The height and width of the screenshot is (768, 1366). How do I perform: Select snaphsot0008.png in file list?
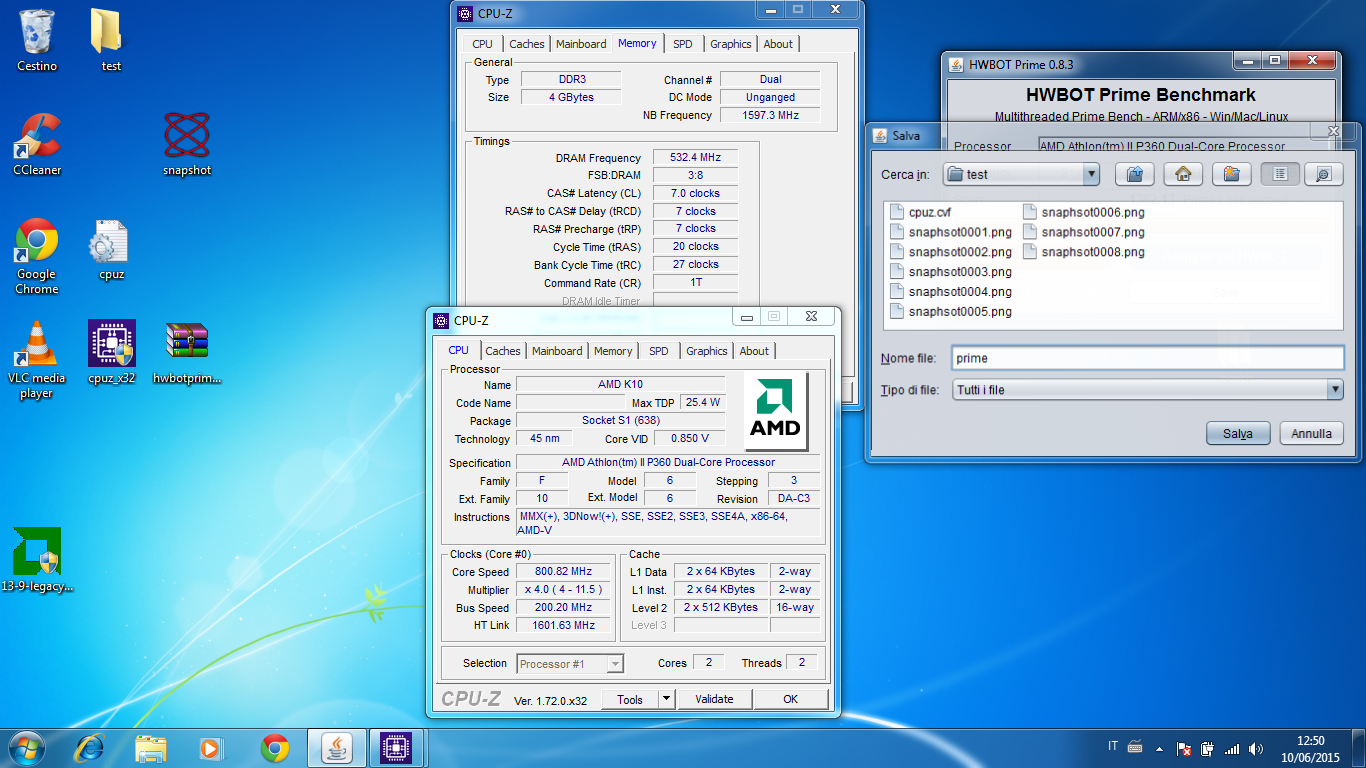tap(1083, 252)
